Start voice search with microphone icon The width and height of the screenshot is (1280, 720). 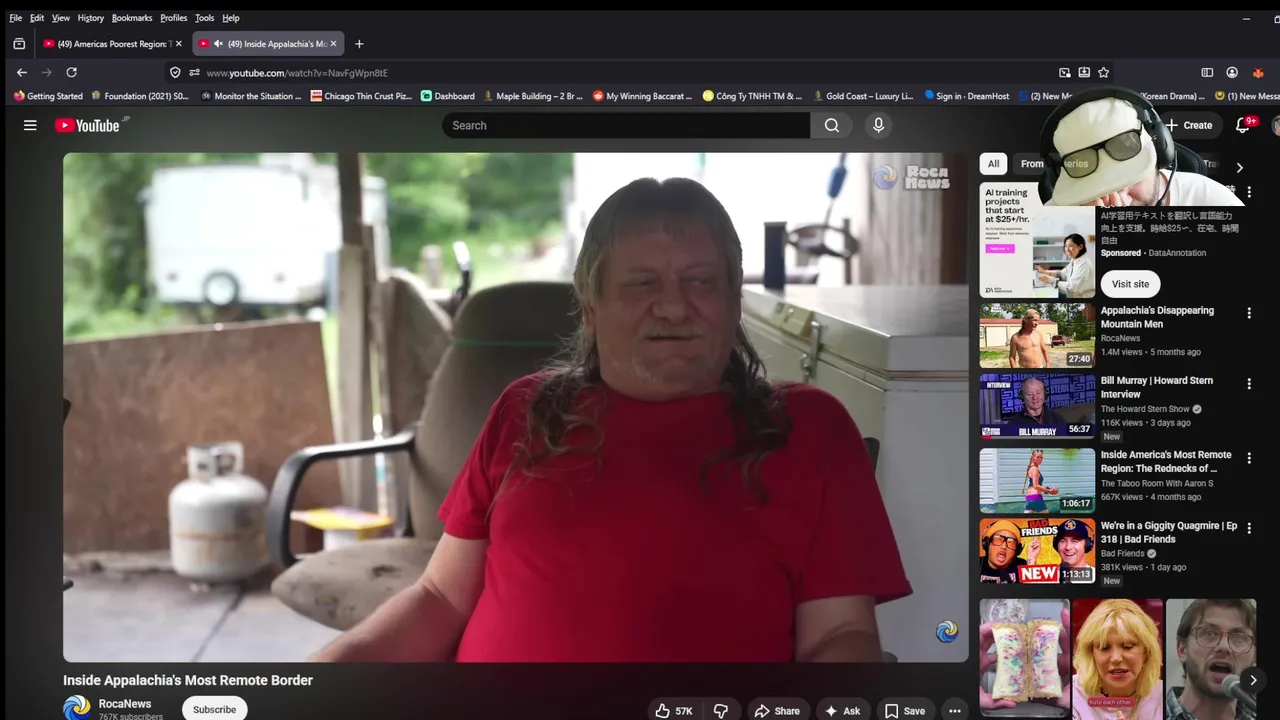[878, 125]
